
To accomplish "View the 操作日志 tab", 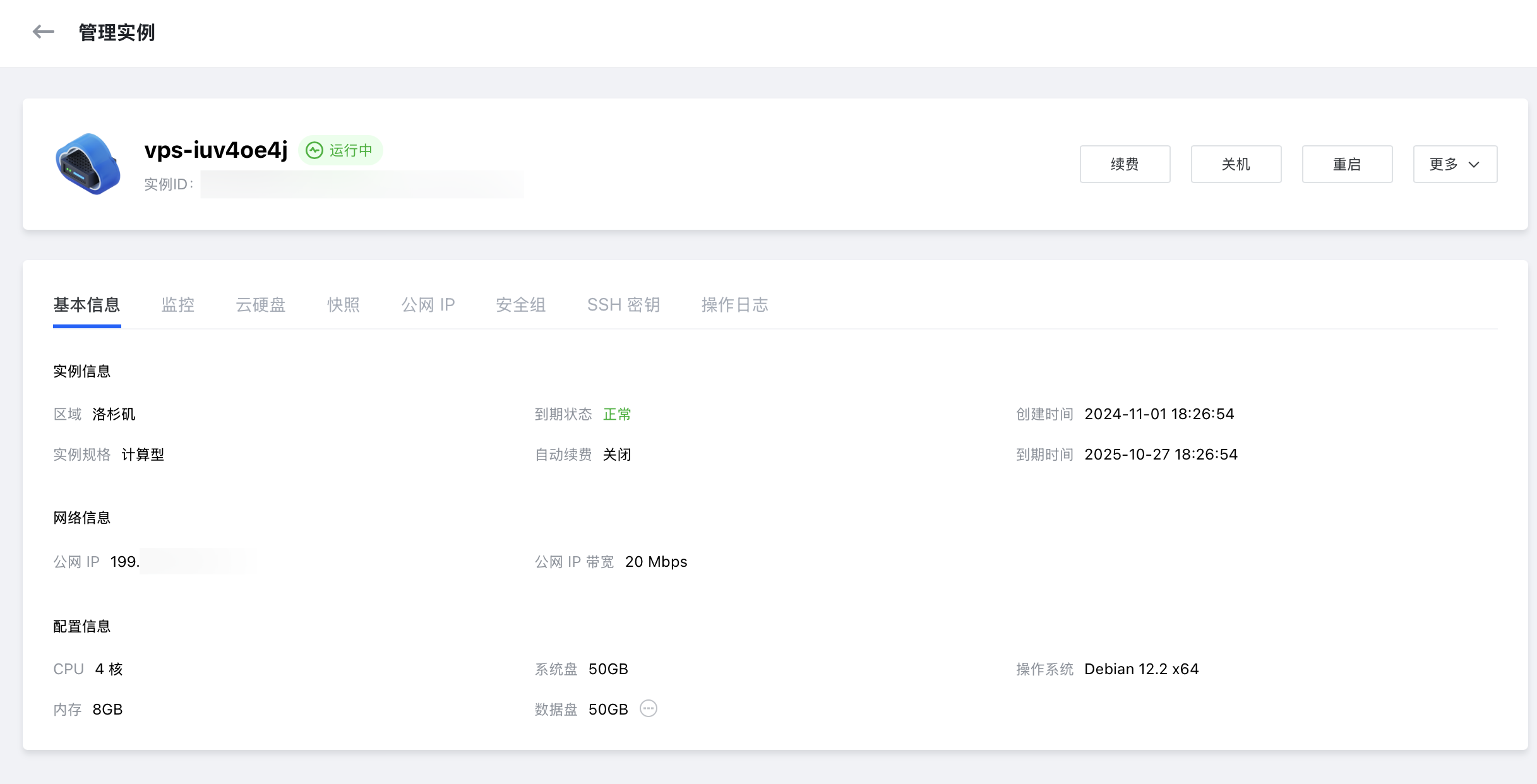I will pyautogui.click(x=735, y=305).
